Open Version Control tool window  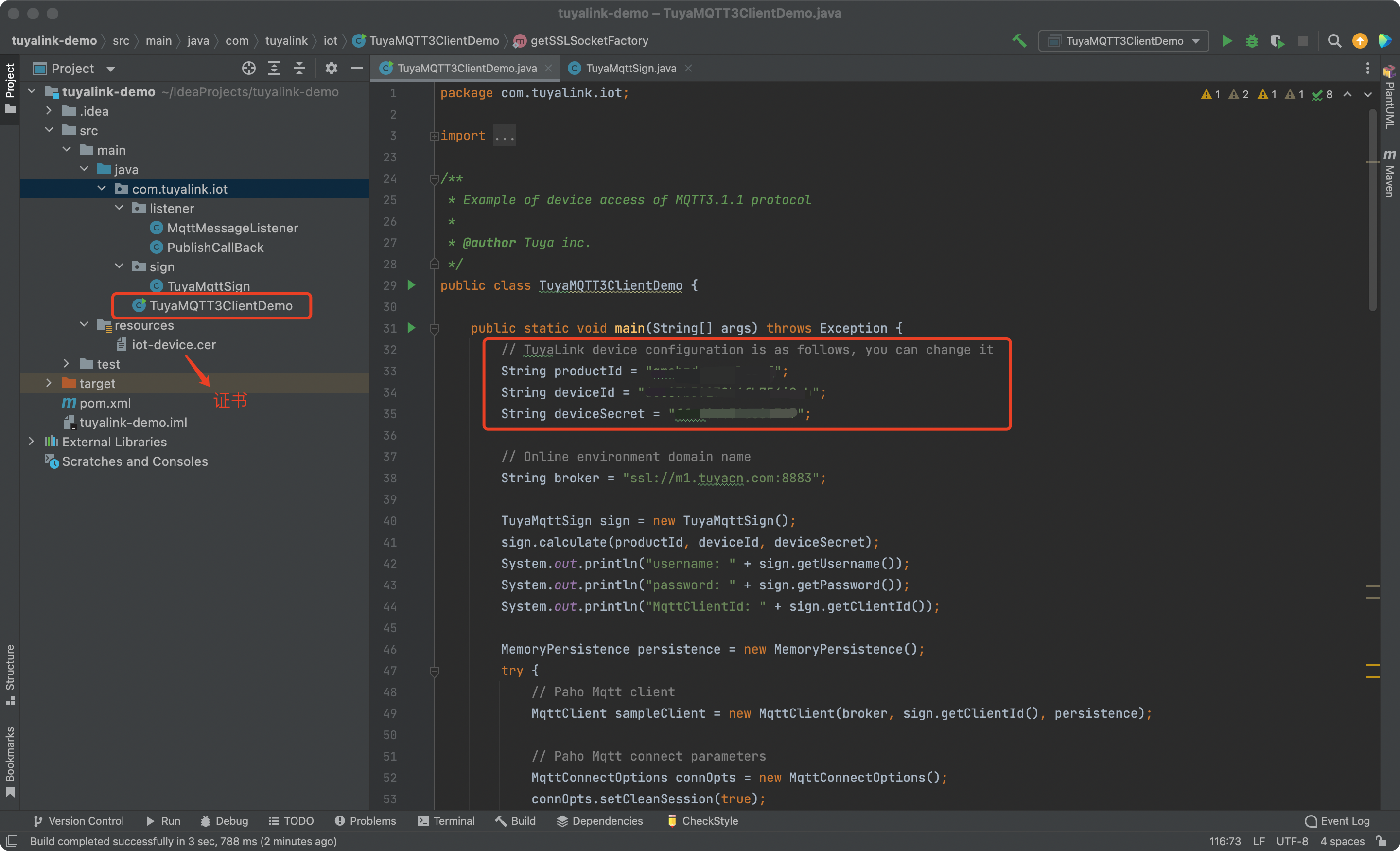tap(78, 821)
